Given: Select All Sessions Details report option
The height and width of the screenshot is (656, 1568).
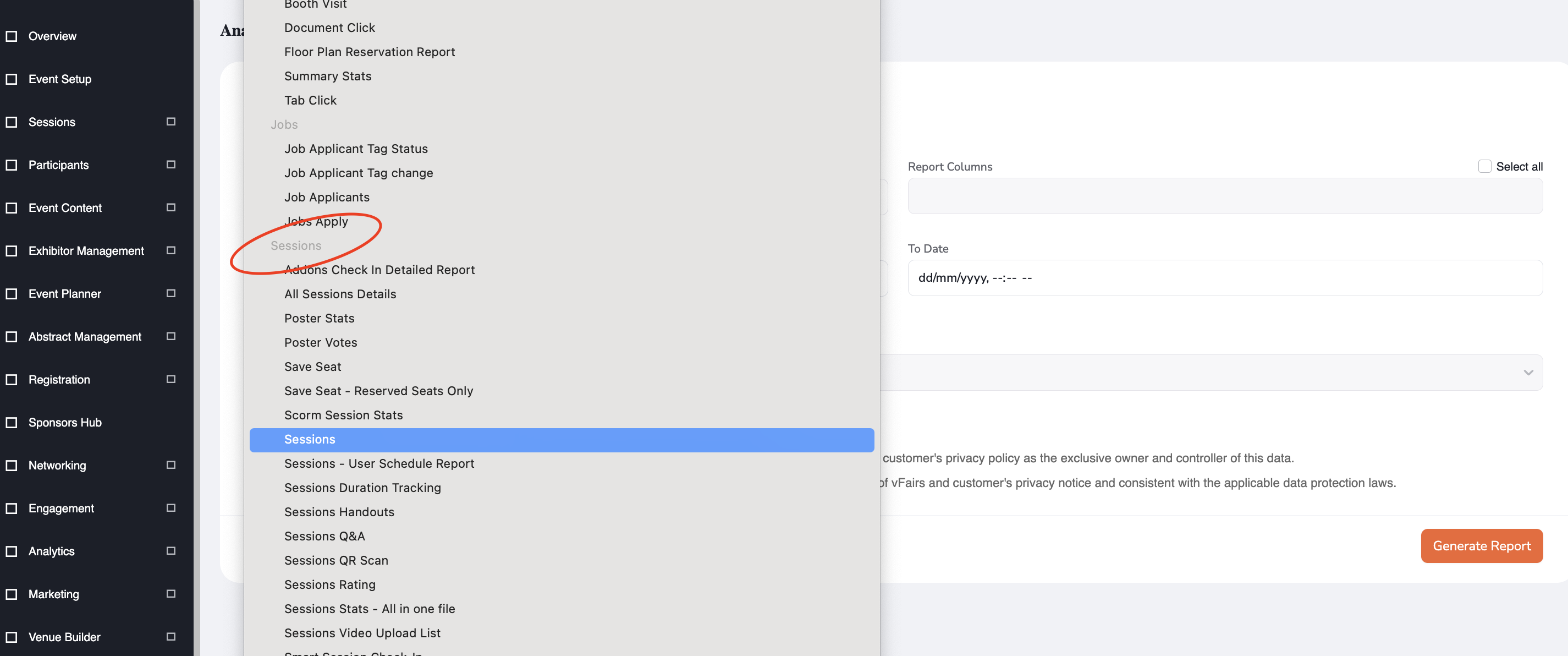Looking at the screenshot, I should click(x=340, y=294).
